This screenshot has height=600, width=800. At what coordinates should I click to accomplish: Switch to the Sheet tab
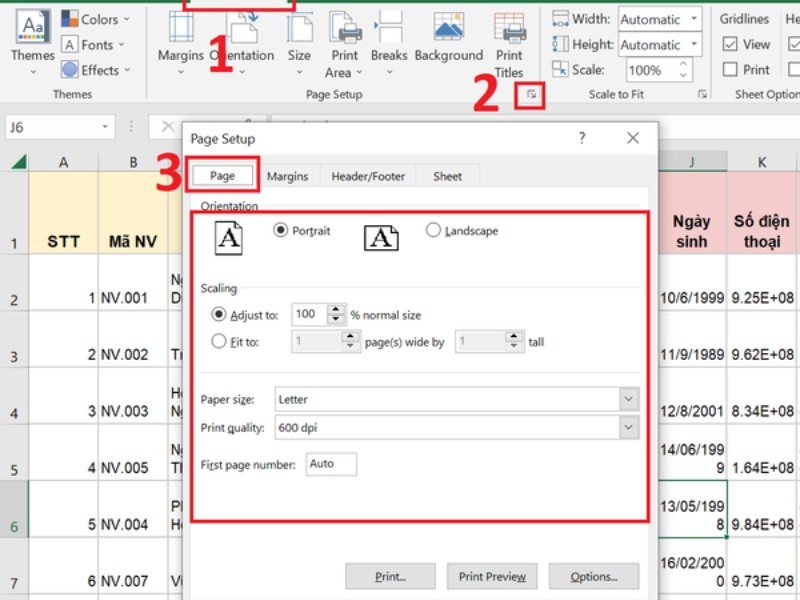click(x=447, y=176)
